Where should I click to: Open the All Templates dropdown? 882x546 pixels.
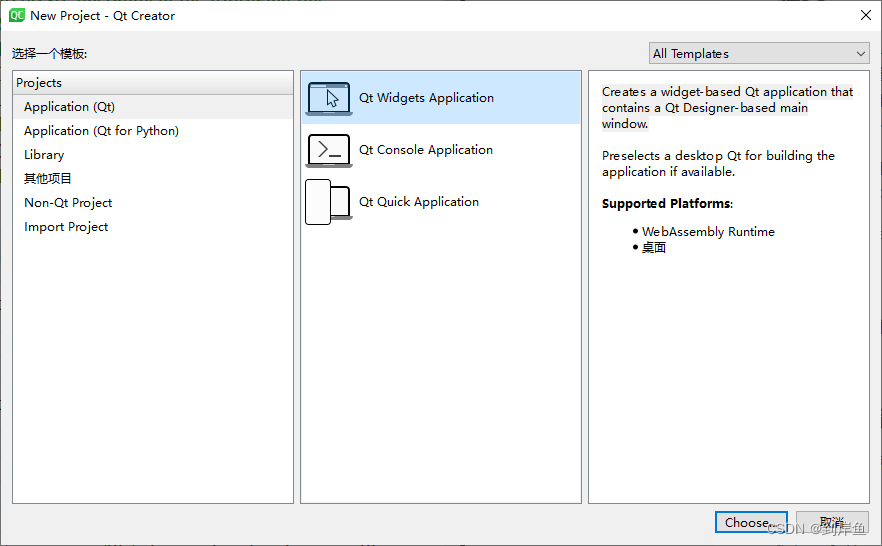pyautogui.click(x=759, y=53)
